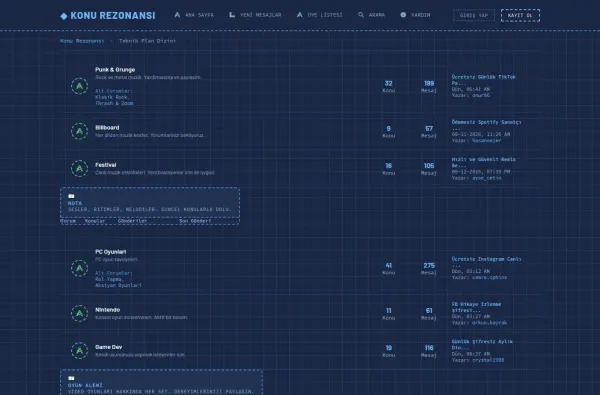Open the Yardım menu item

coord(415,15)
